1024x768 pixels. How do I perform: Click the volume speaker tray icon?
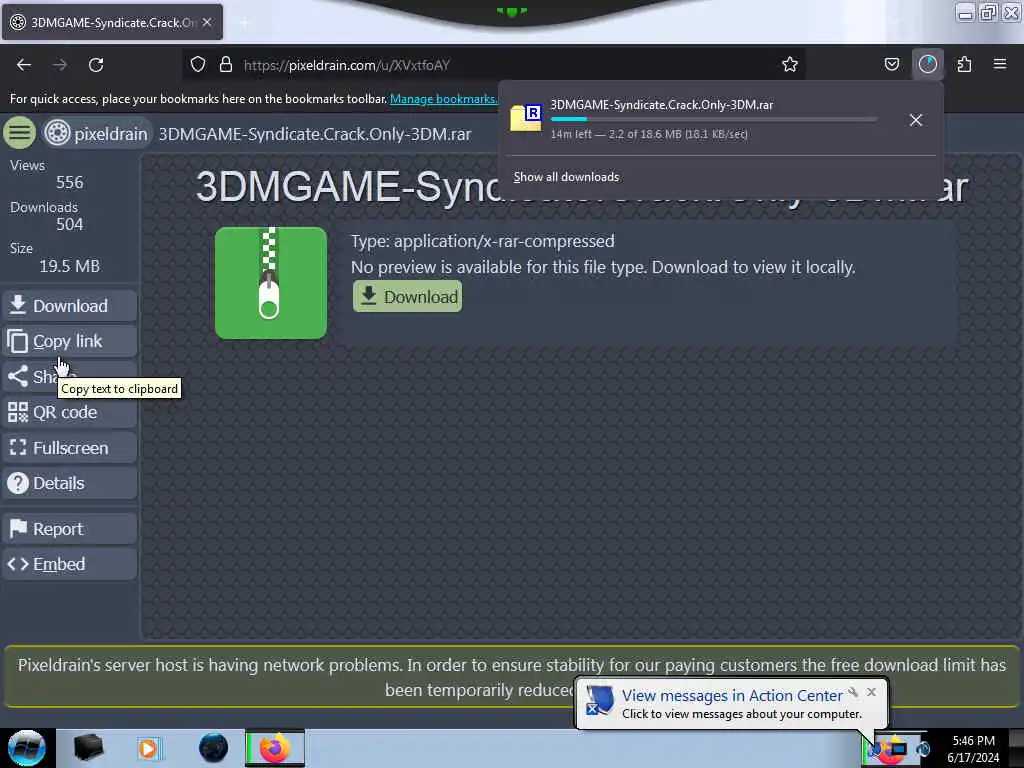coord(923,748)
